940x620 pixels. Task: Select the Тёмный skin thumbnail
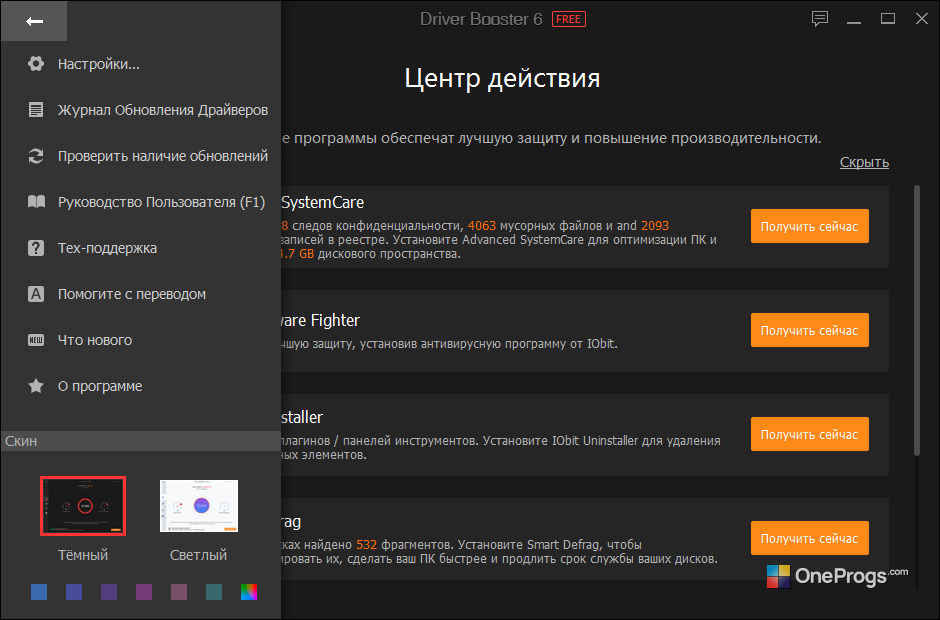pos(83,505)
